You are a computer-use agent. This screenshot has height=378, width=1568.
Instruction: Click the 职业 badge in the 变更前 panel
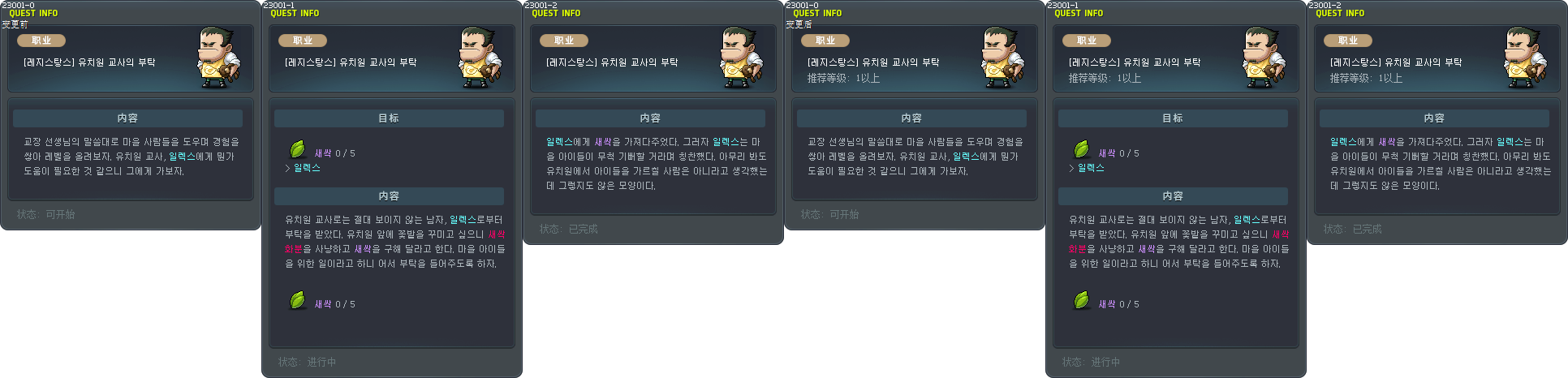pos(41,41)
